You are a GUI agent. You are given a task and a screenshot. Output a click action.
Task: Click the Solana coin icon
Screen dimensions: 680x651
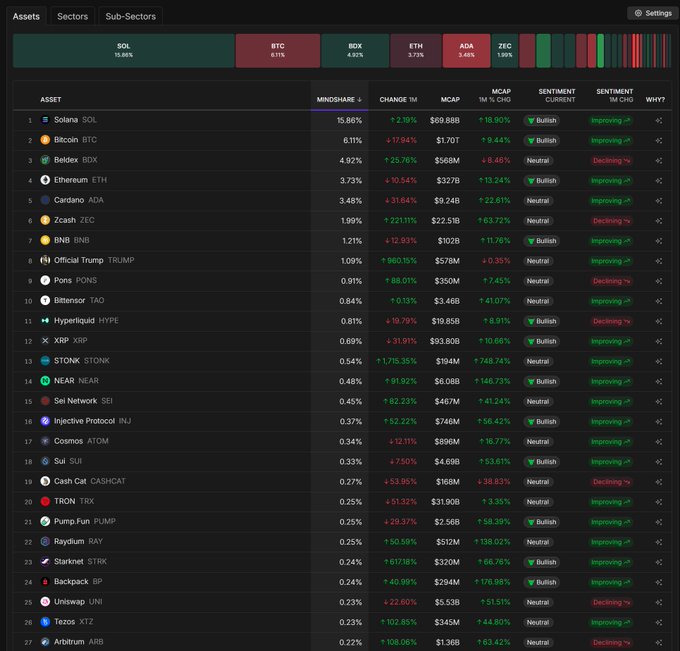click(45, 120)
